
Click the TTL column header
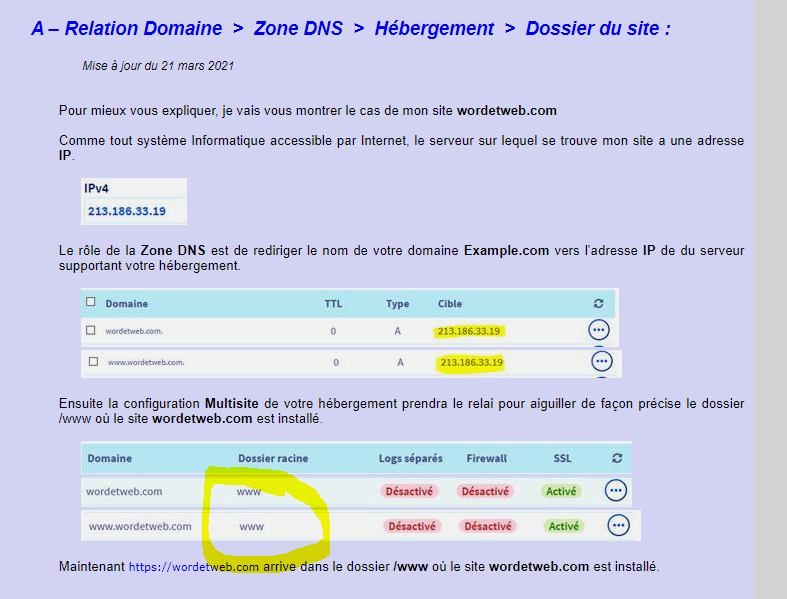(x=333, y=303)
